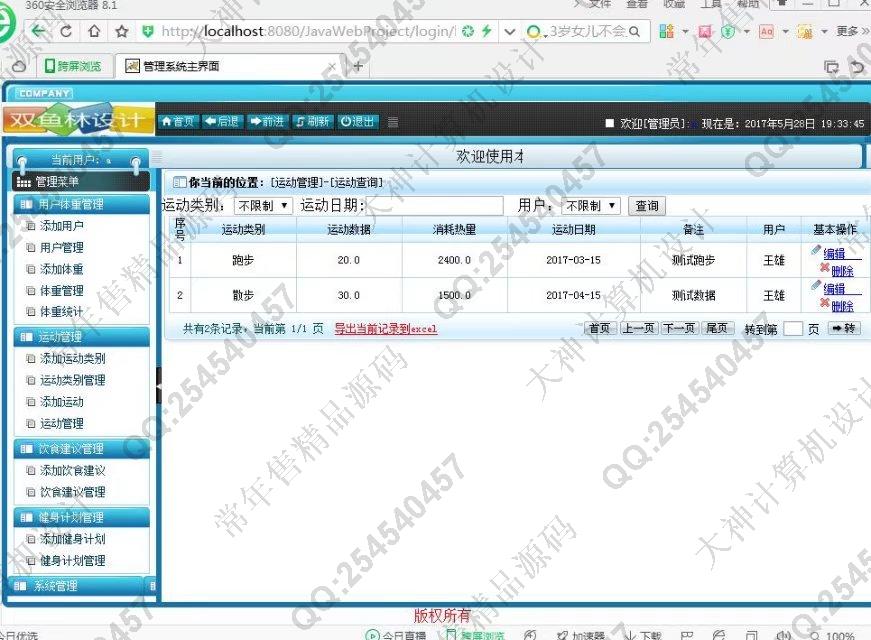Edit the 散步 record
This screenshot has width=871, height=640.
[833, 288]
